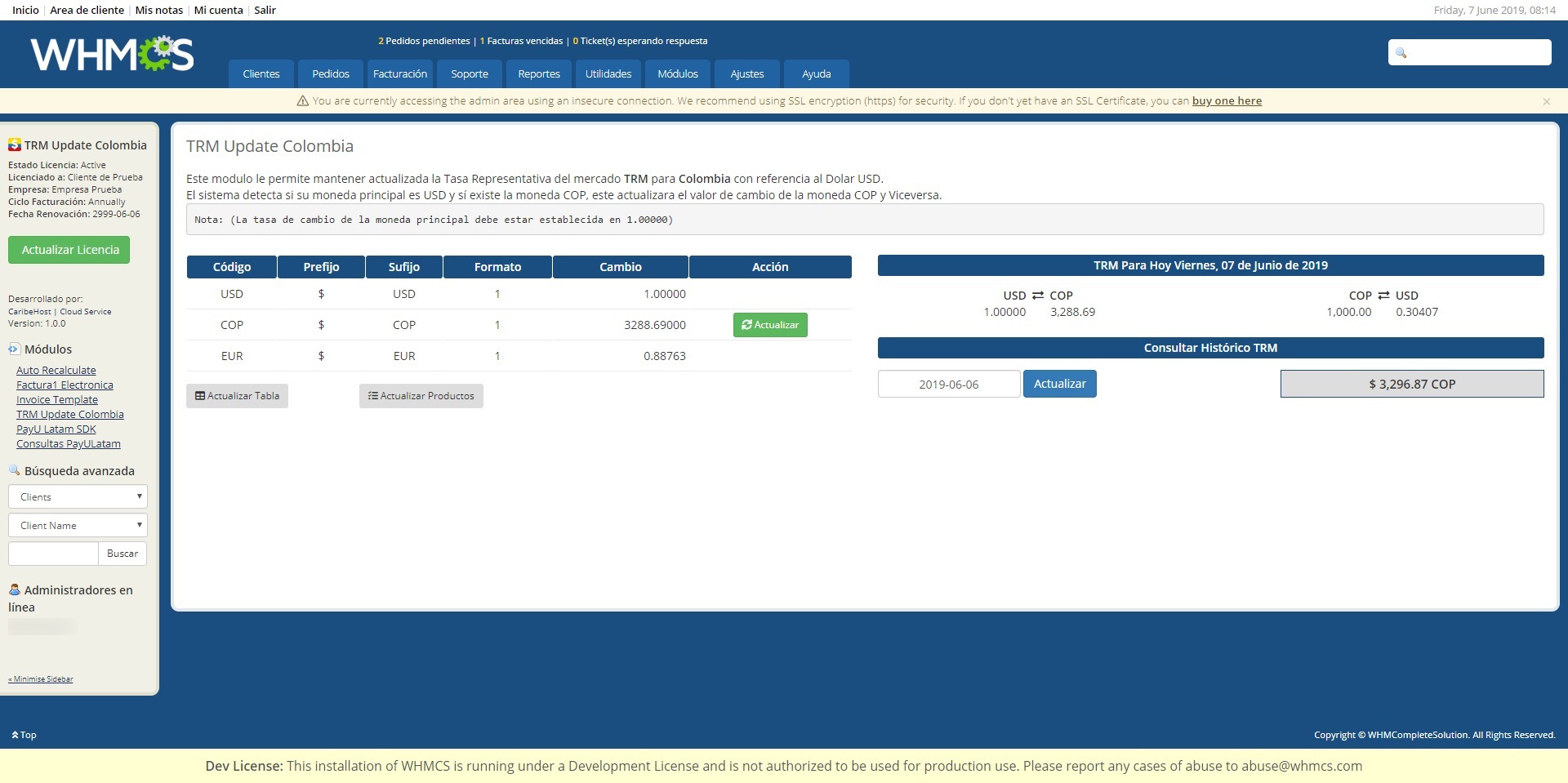Click the Buscar button

tap(122, 554)
